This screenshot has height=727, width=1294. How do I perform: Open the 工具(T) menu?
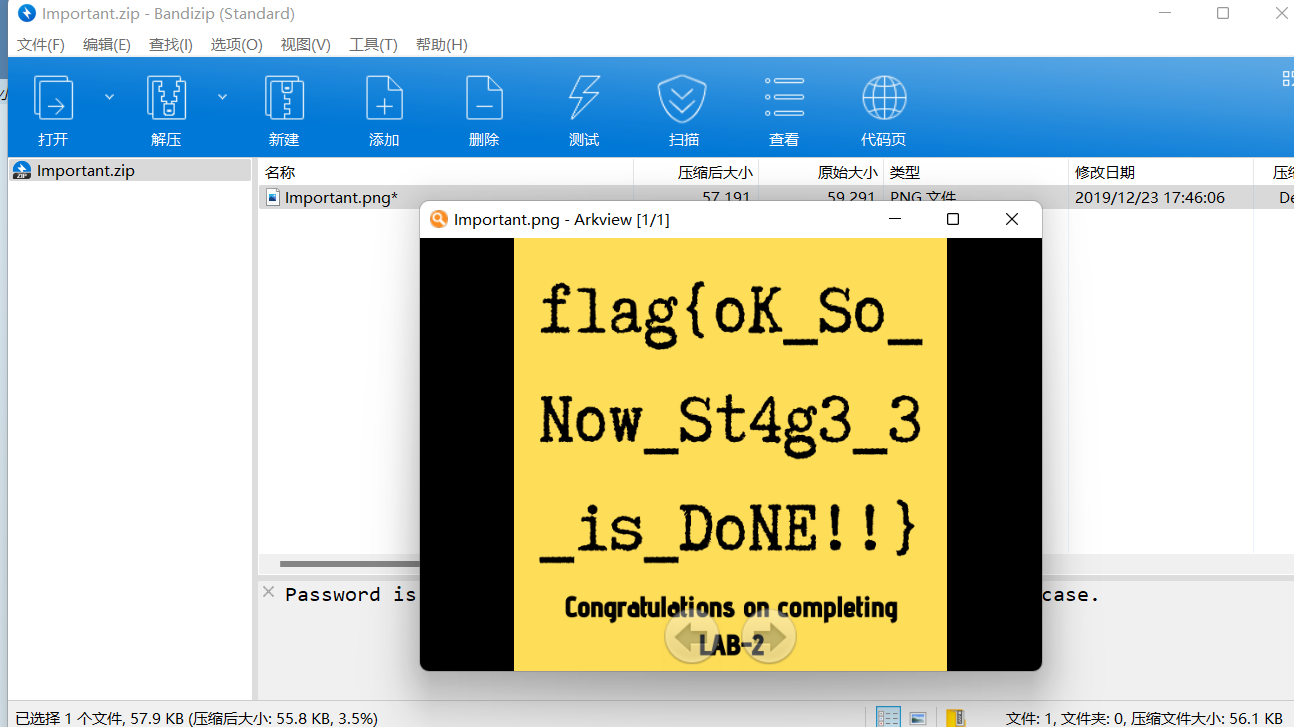pos(373,45)
